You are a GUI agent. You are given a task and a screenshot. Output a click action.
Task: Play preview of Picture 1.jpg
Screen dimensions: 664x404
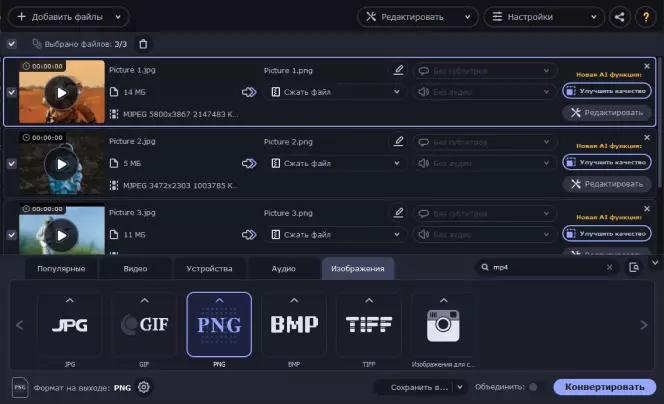[x=61, y=93]
